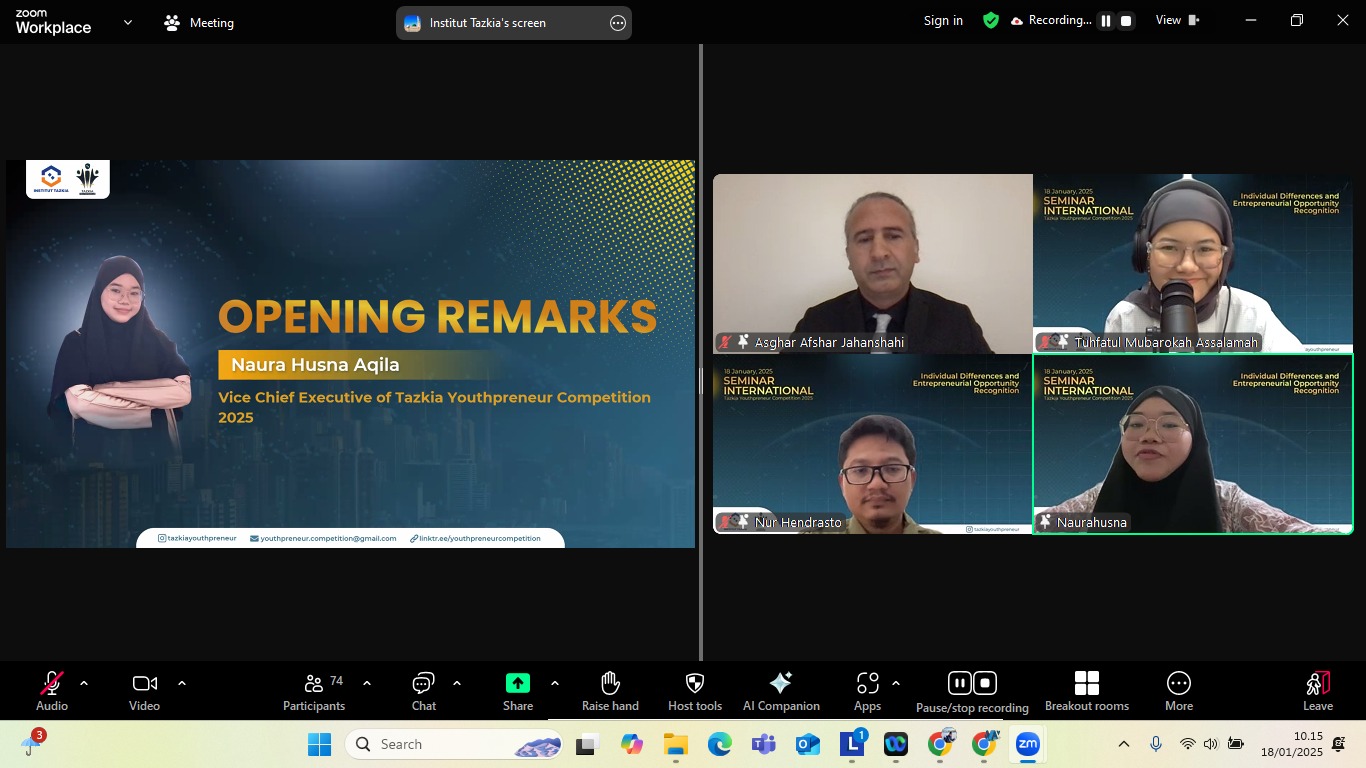Open the Apps panel

pos(867,691)
